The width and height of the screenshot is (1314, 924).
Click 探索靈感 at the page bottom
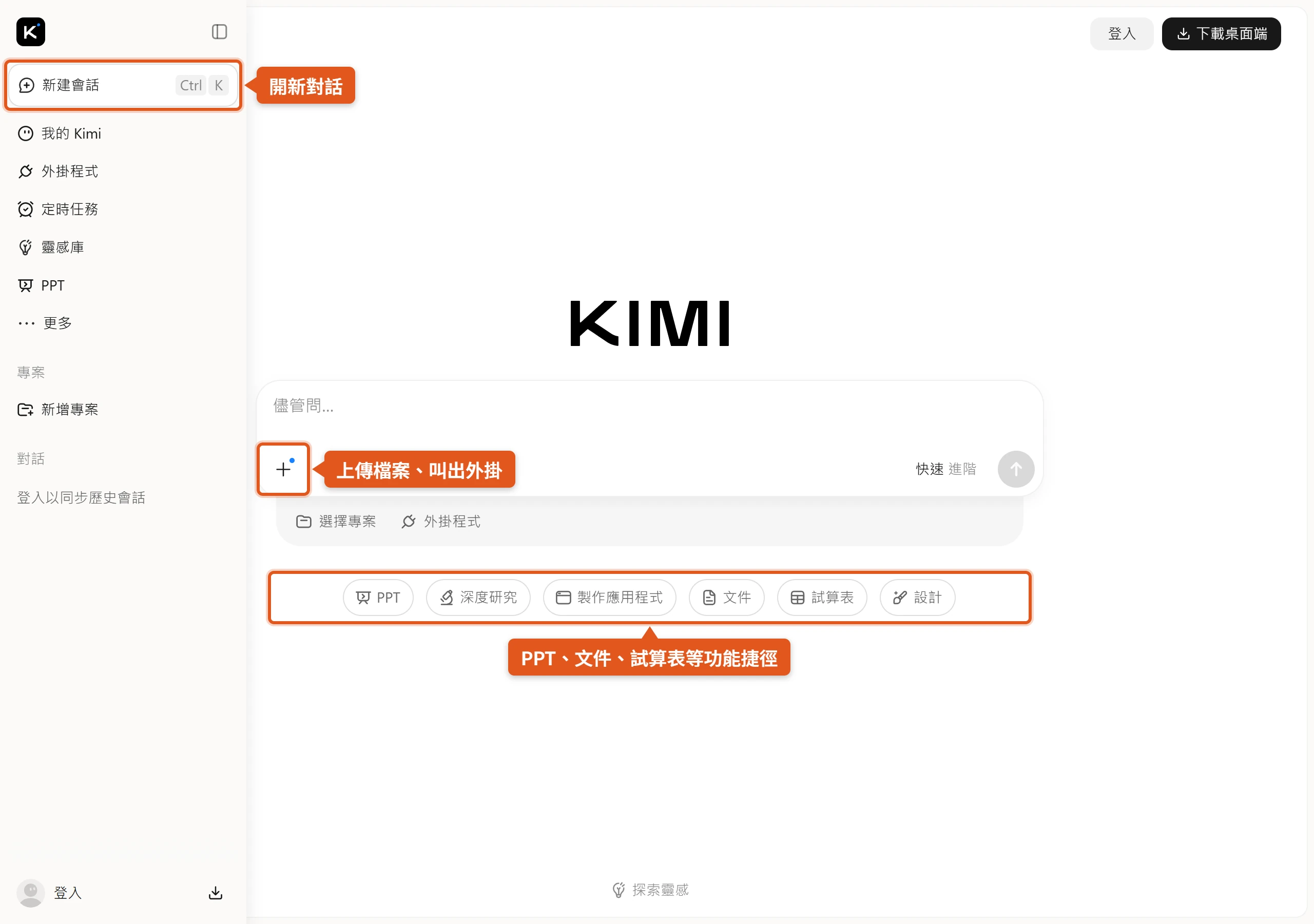(650, 890)
